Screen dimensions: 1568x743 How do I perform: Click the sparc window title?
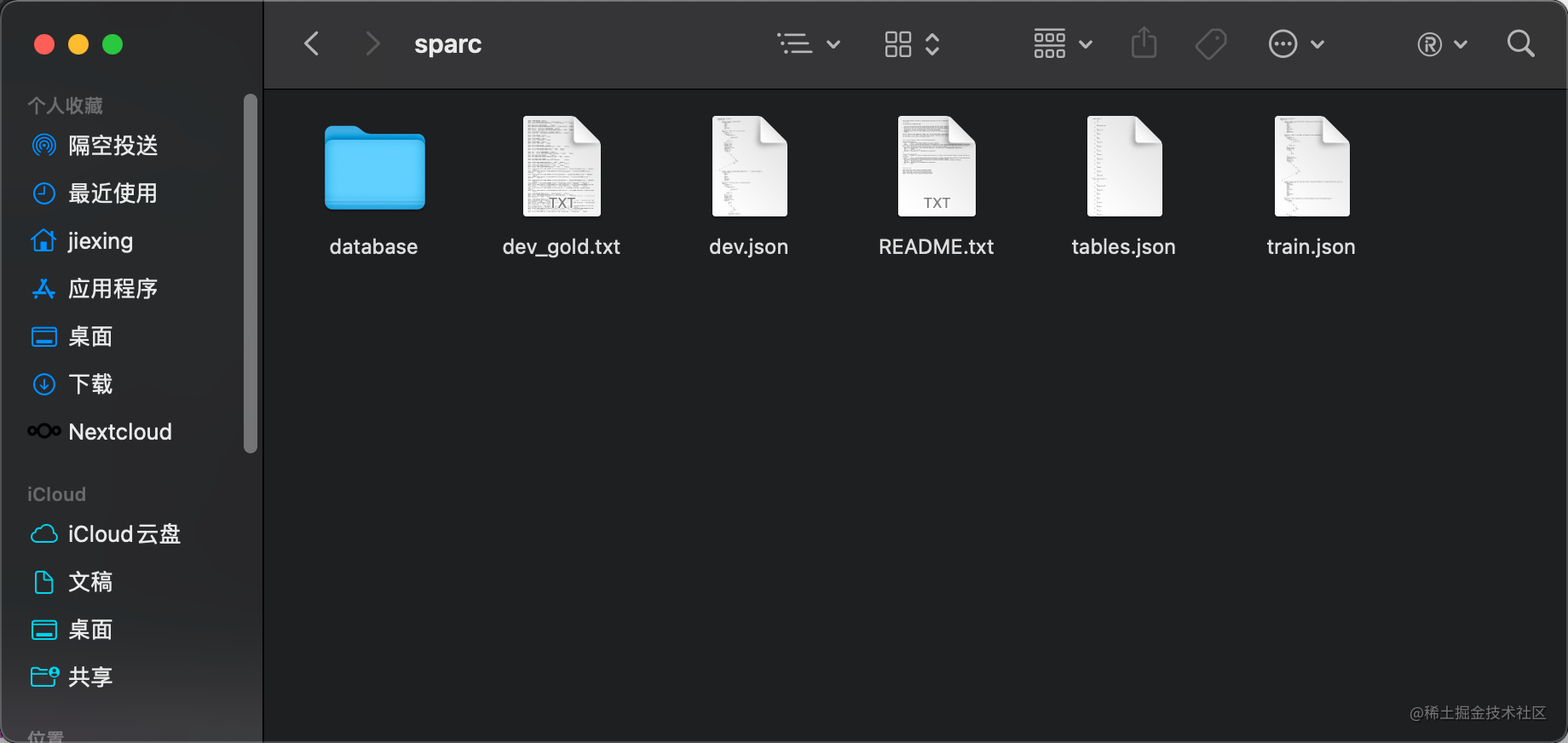tap(448, 43)
